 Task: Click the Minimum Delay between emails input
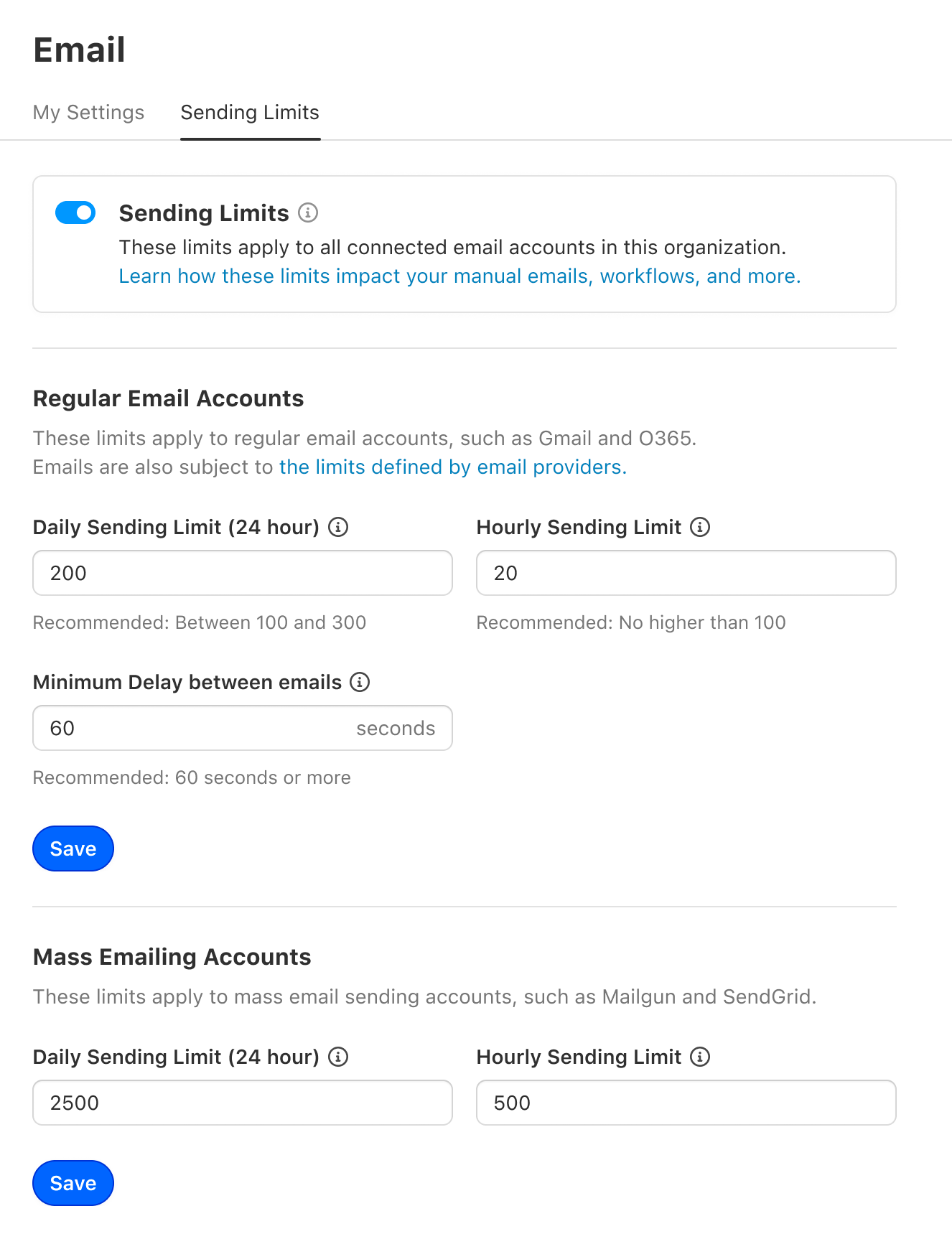coord(194,728)
